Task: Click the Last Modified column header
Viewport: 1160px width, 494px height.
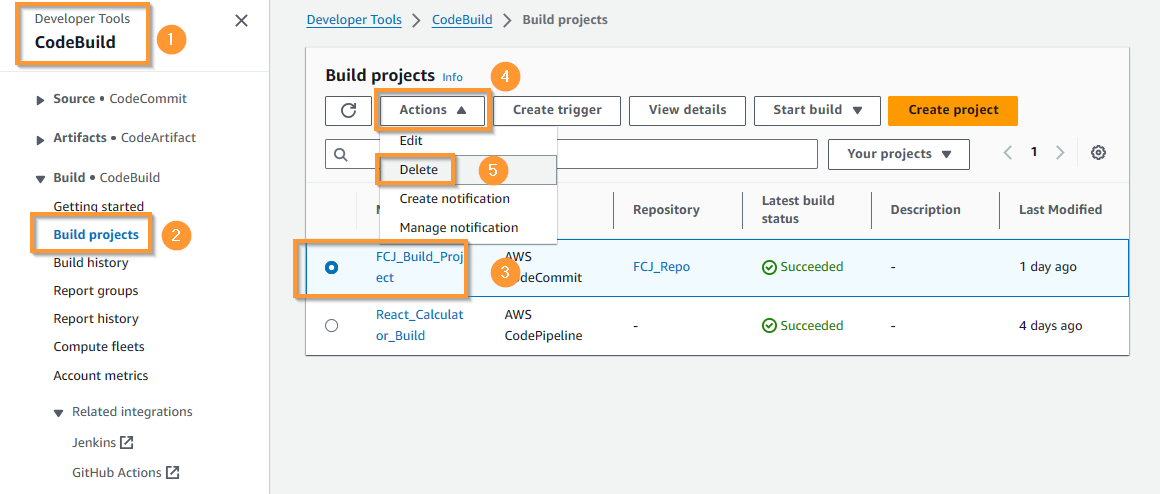Action: click(x=1061, y=210)
